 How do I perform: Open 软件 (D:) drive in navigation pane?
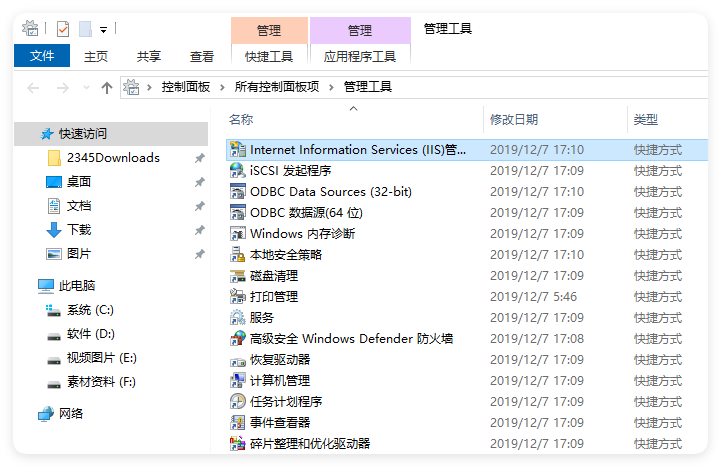click(x=90, y=334)
